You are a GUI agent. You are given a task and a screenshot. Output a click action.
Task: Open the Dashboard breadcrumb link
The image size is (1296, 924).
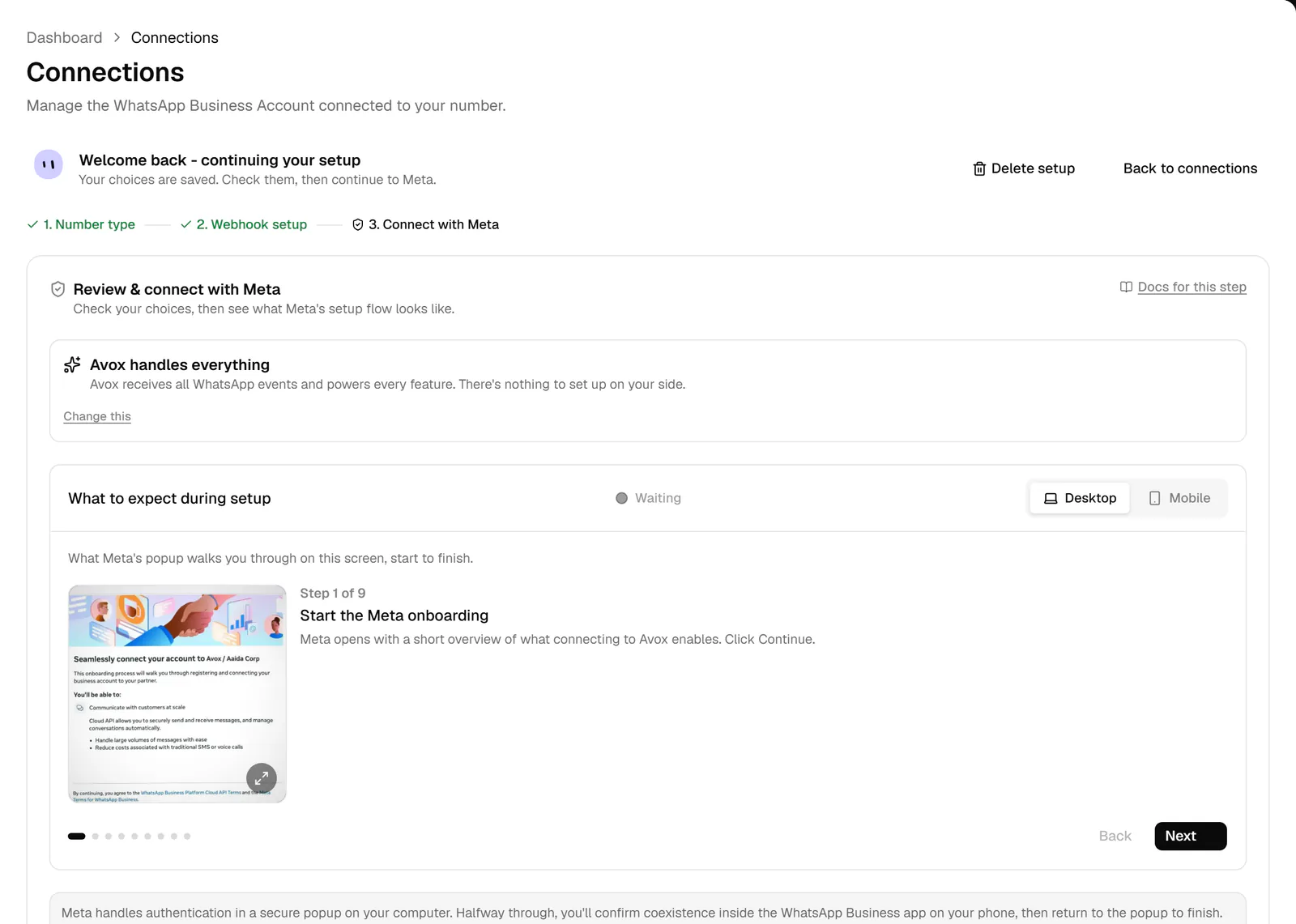click(65, 37)
